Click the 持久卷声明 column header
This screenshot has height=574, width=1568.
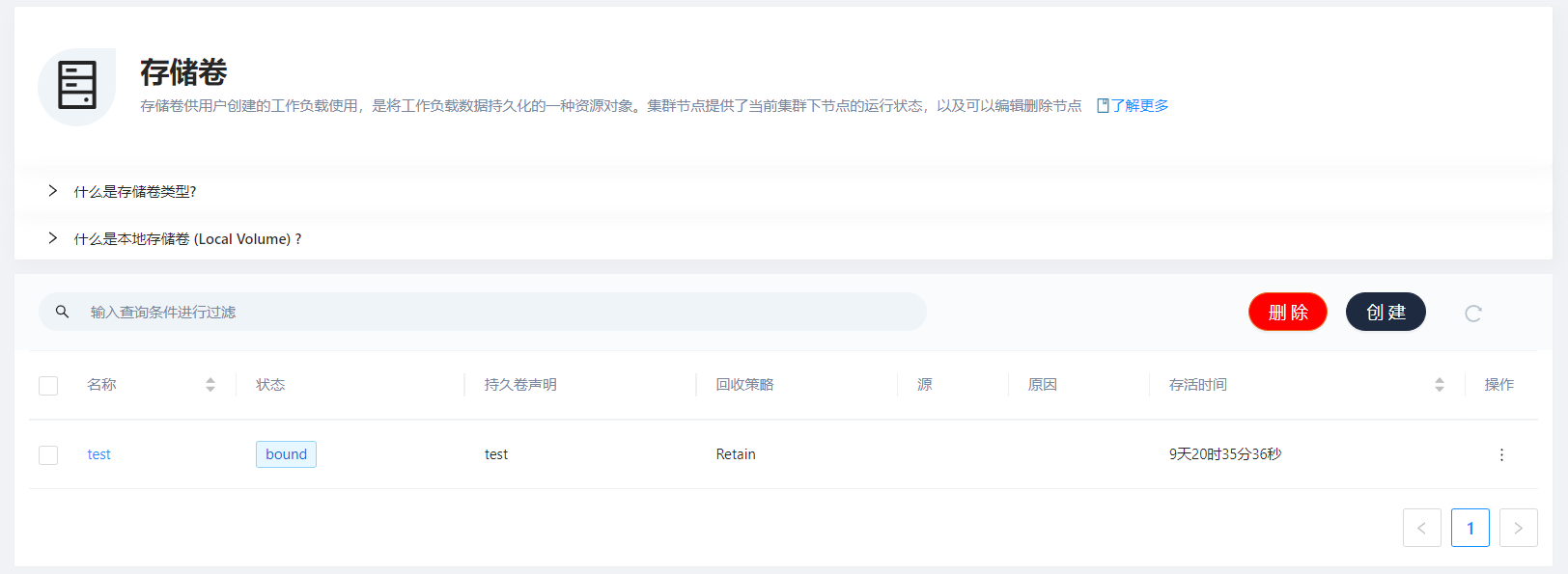pyautogui.click(x=520, y=385)
